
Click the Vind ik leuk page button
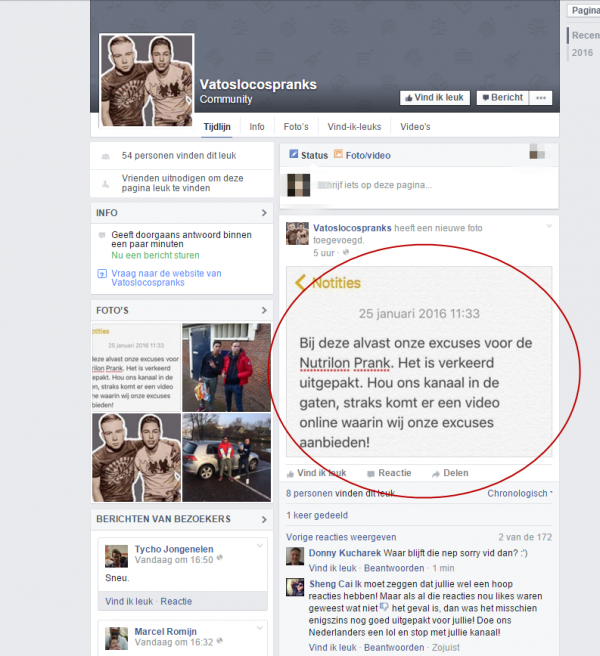click(435, 98)
